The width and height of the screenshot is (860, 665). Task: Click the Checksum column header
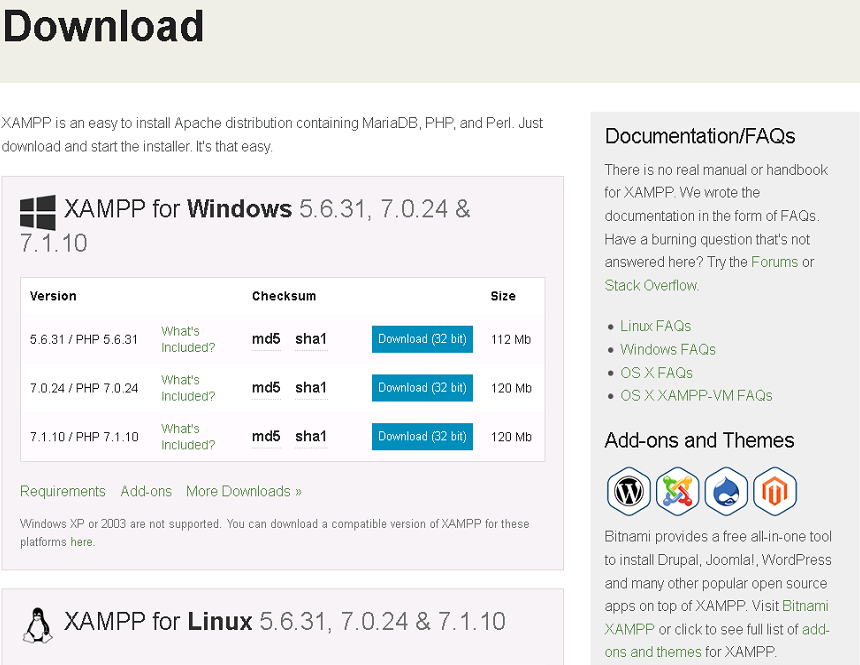(284, 296)
